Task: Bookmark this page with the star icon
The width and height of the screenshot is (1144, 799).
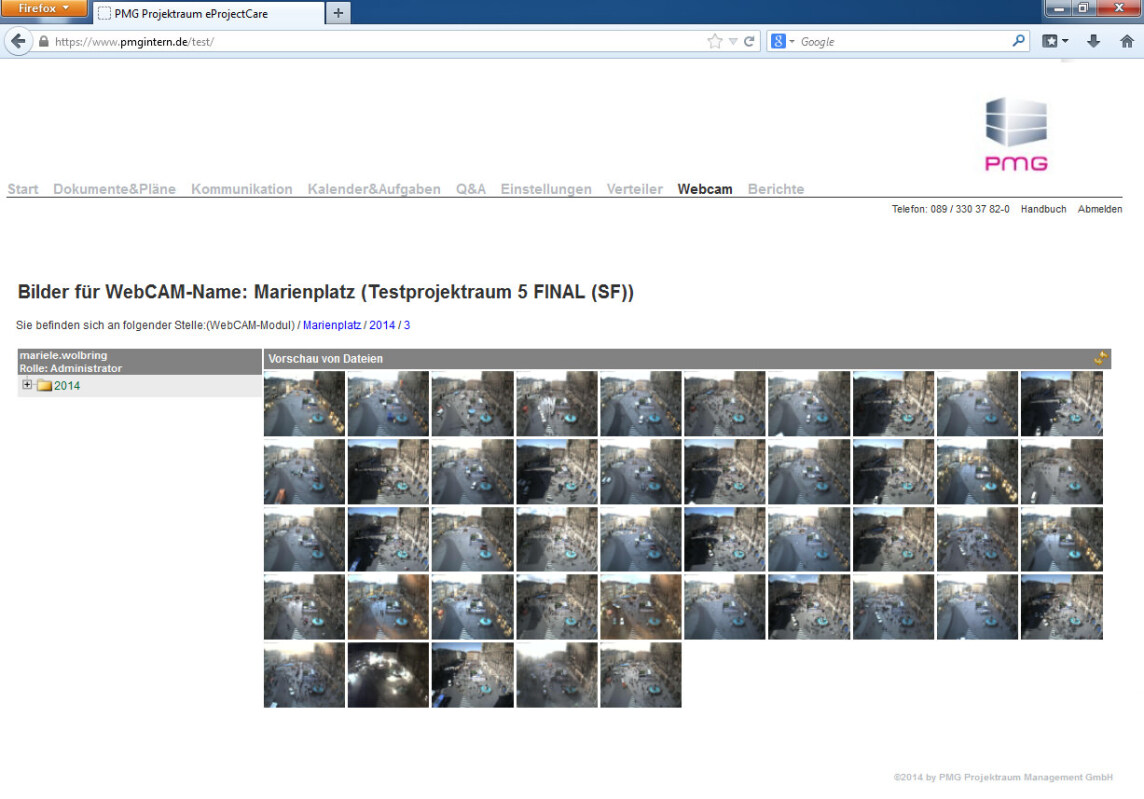Action: [714, 42]
